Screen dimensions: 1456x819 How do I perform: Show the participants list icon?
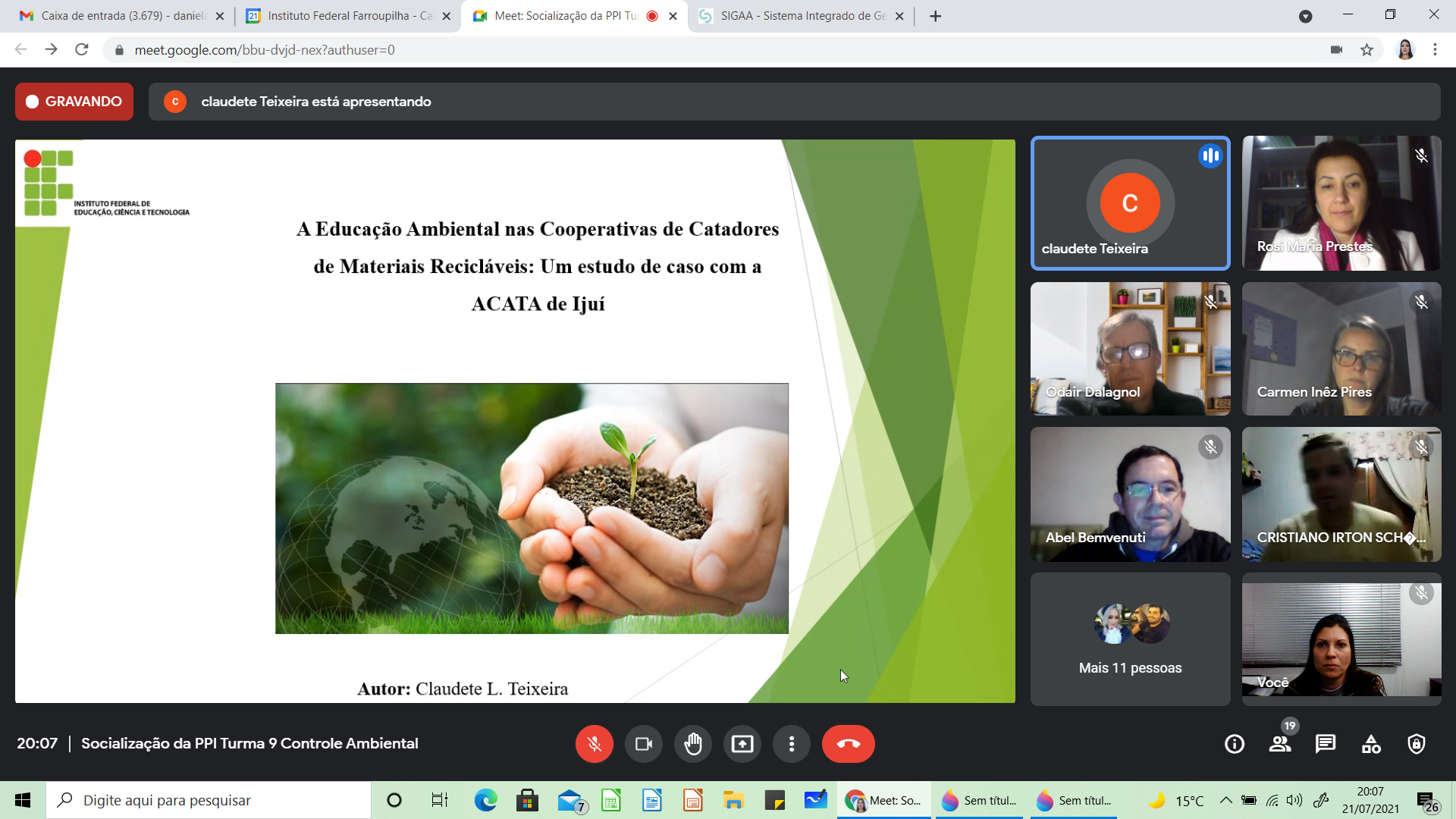(x=1280, y=744)
